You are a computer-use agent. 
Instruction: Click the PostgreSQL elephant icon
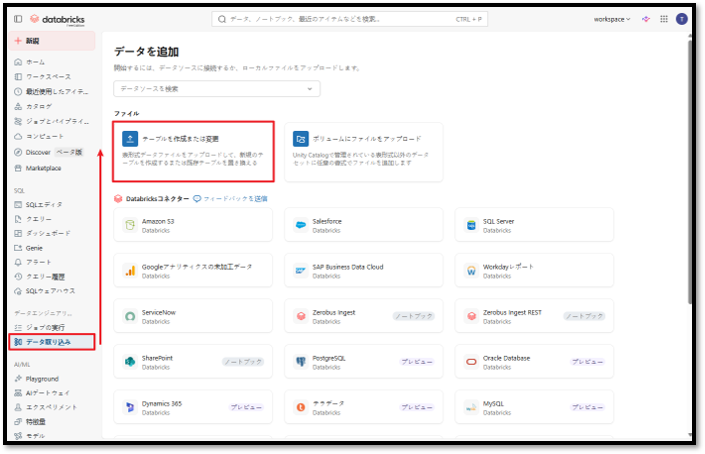click(300, 361)
